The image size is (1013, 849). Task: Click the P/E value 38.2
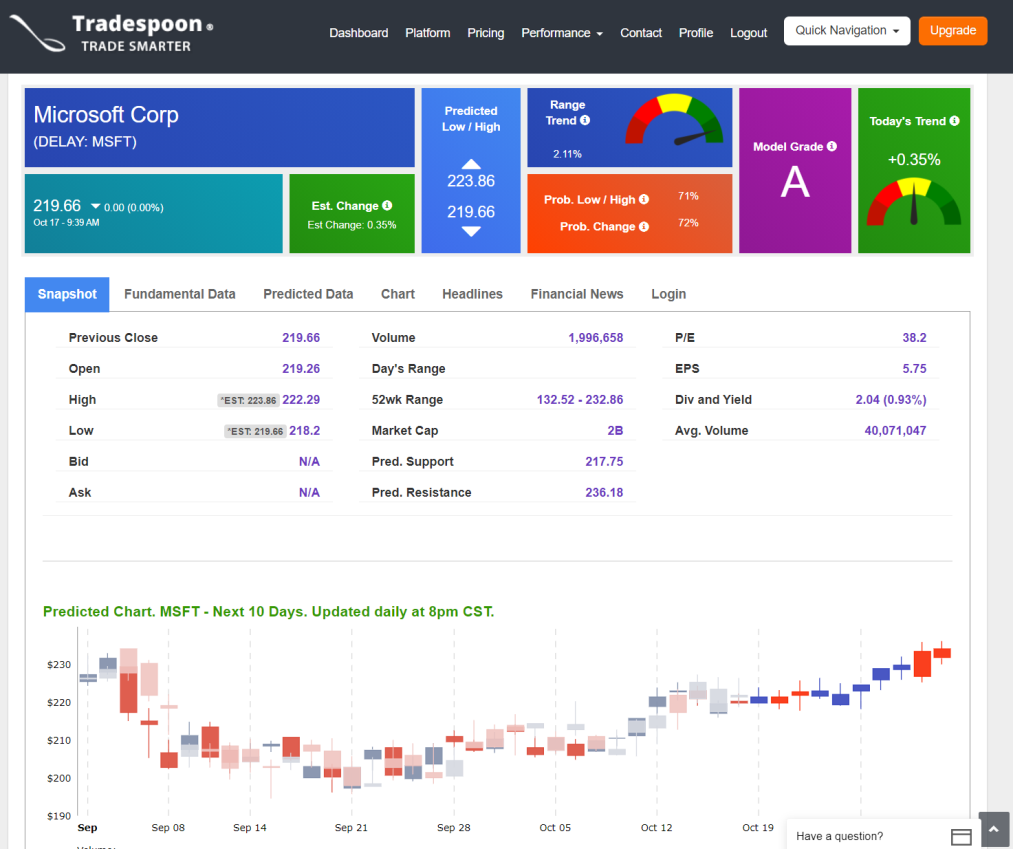914,338
